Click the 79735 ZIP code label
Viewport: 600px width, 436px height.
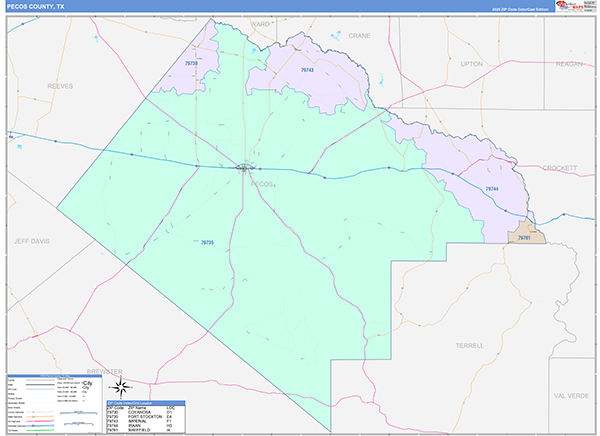click(x=207, y=242)
